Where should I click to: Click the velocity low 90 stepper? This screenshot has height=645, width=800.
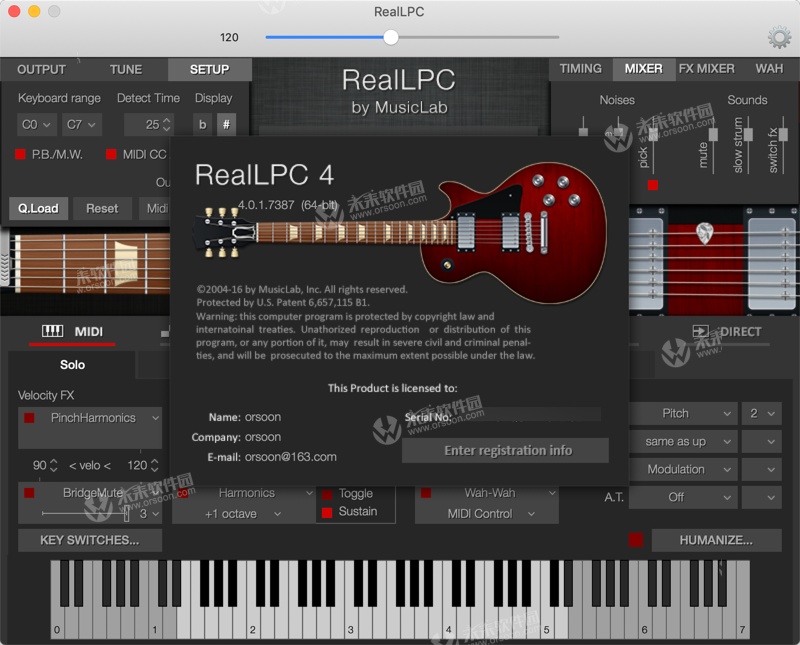click(54, 465)
